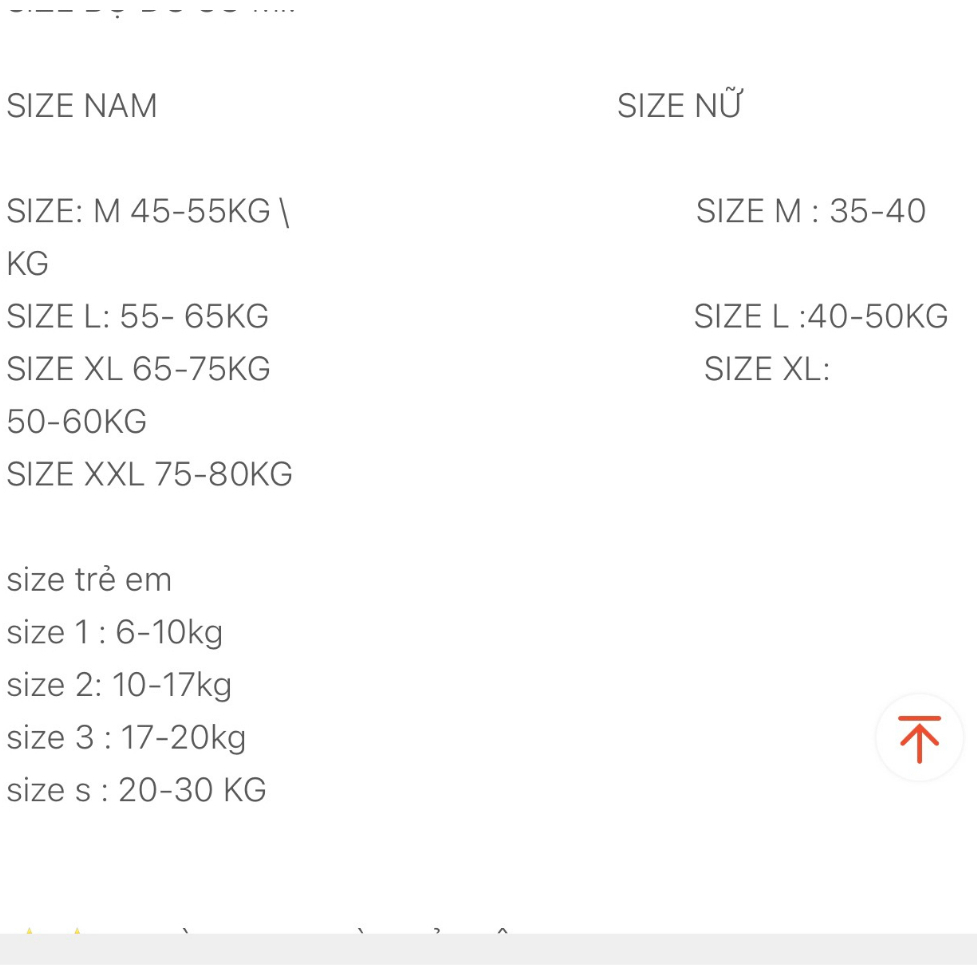
Task: Select the men's SIZE: M 45-55KG line
Action: pos(148,212)
